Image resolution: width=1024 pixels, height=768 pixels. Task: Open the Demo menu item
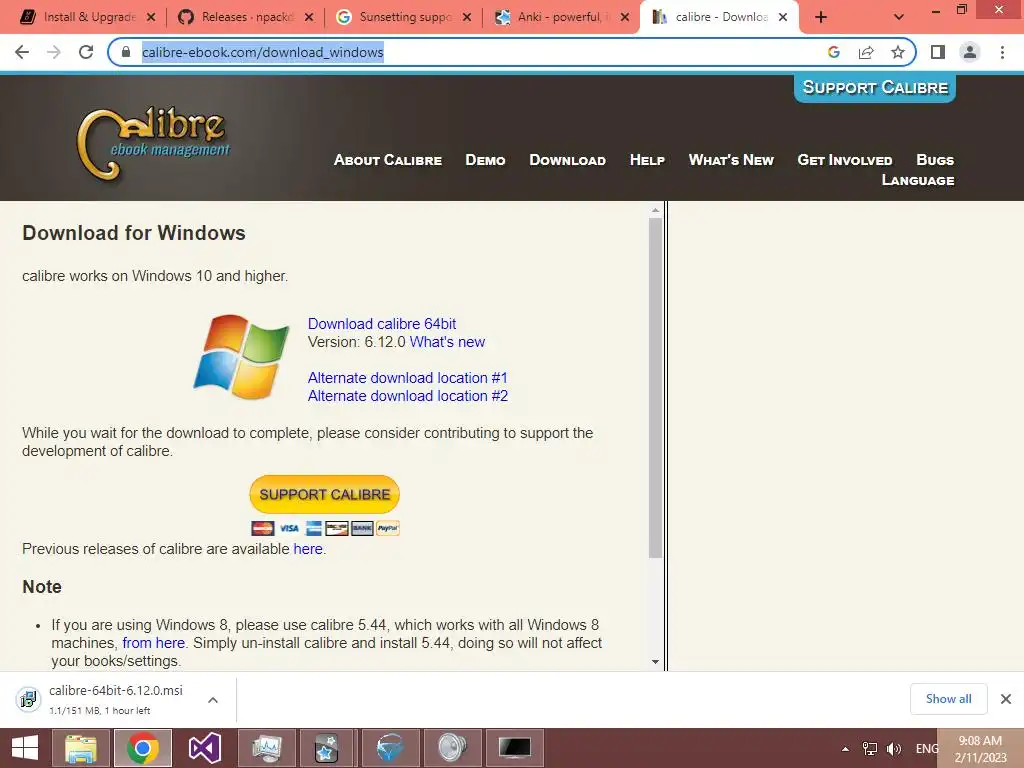[485, 160]
